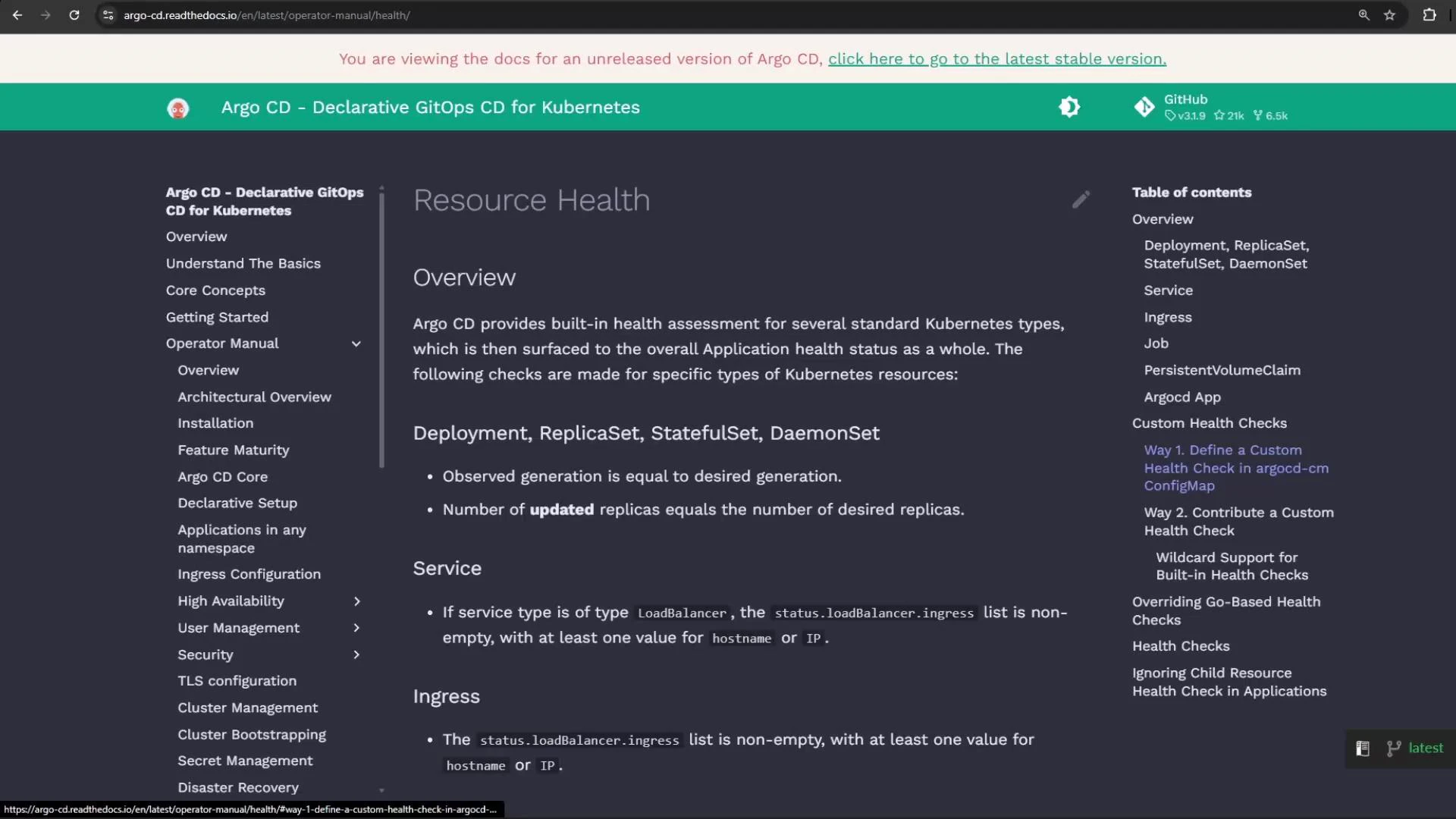The width and height of the screenshot is (1456, 819).
Task: Reload the page with the refresh icon
Action: point(74,15)
